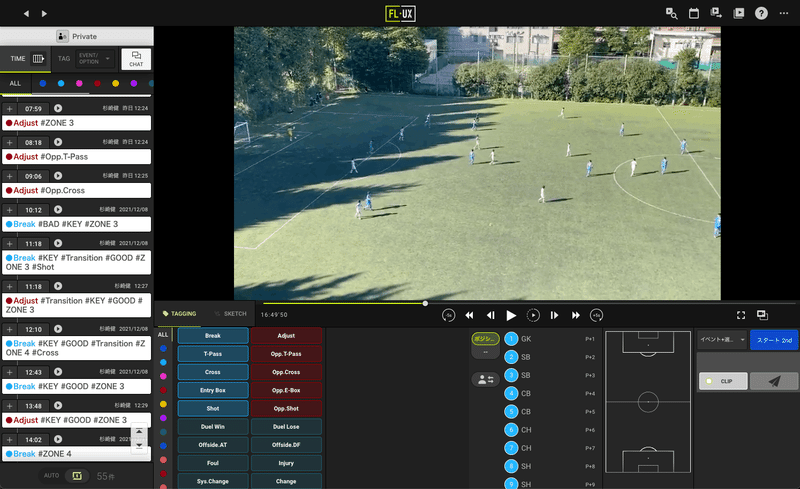This screenshot has width=800, height=489.
Task: Click the blue スタート 2nd button
Action: click(x=774, y=339)
